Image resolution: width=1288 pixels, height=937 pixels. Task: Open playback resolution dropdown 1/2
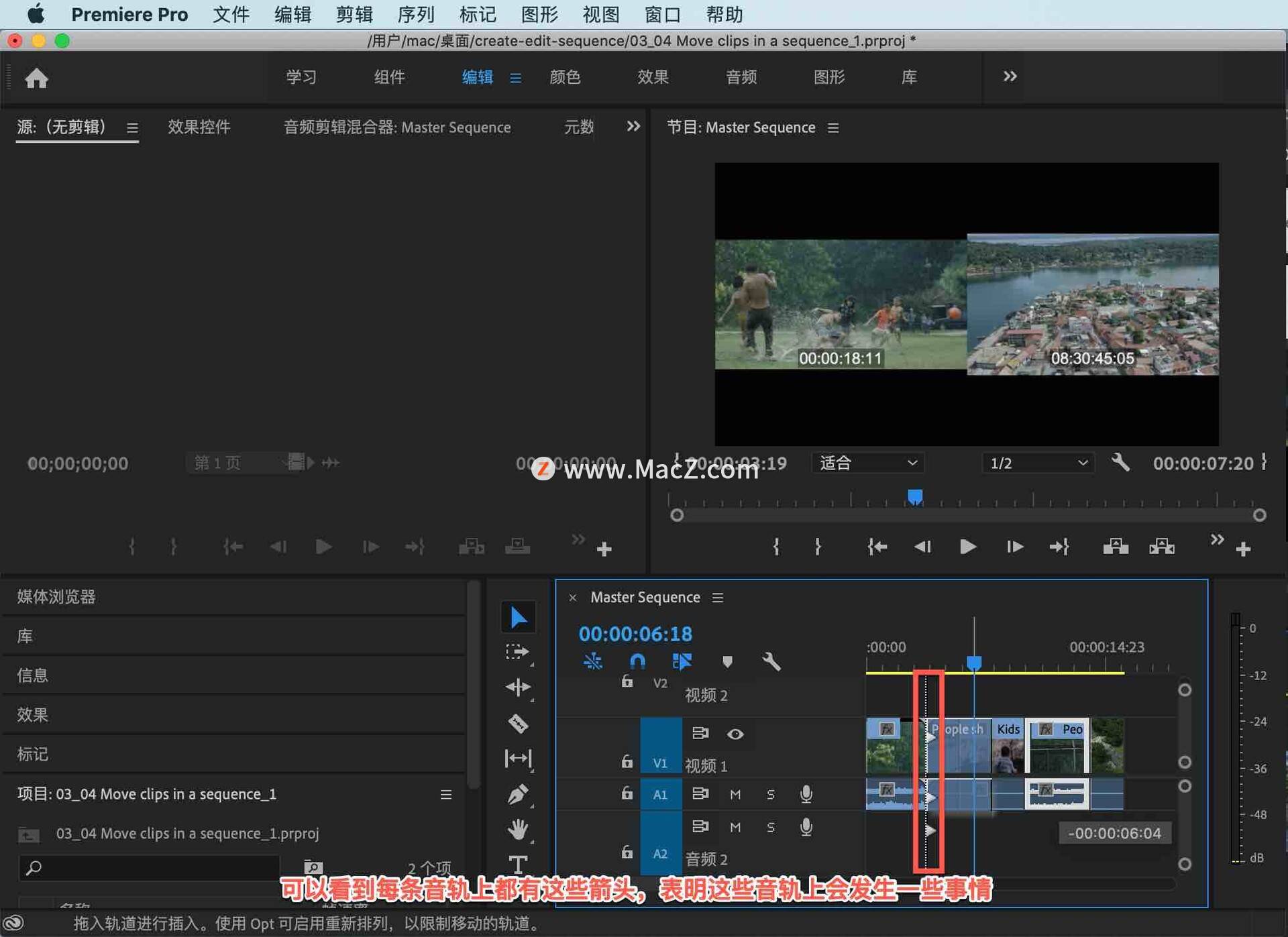click(x=1038, y=463)
